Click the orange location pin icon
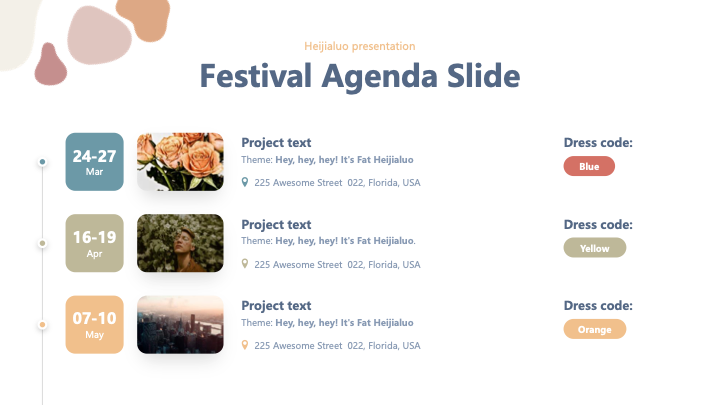Screen dimensions: 720x405 (x=245, y=345)
